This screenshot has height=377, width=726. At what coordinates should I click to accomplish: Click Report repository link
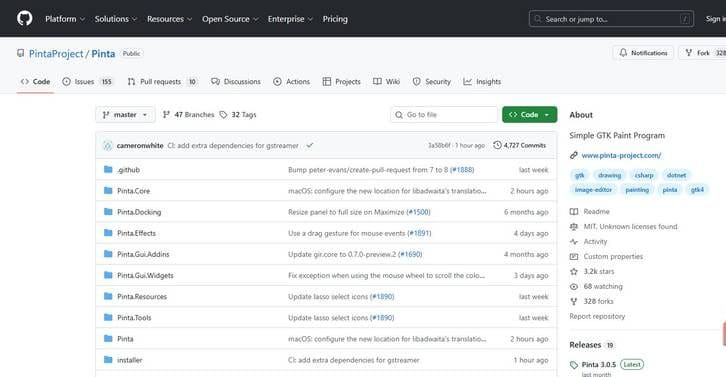(x=597, y=316)
